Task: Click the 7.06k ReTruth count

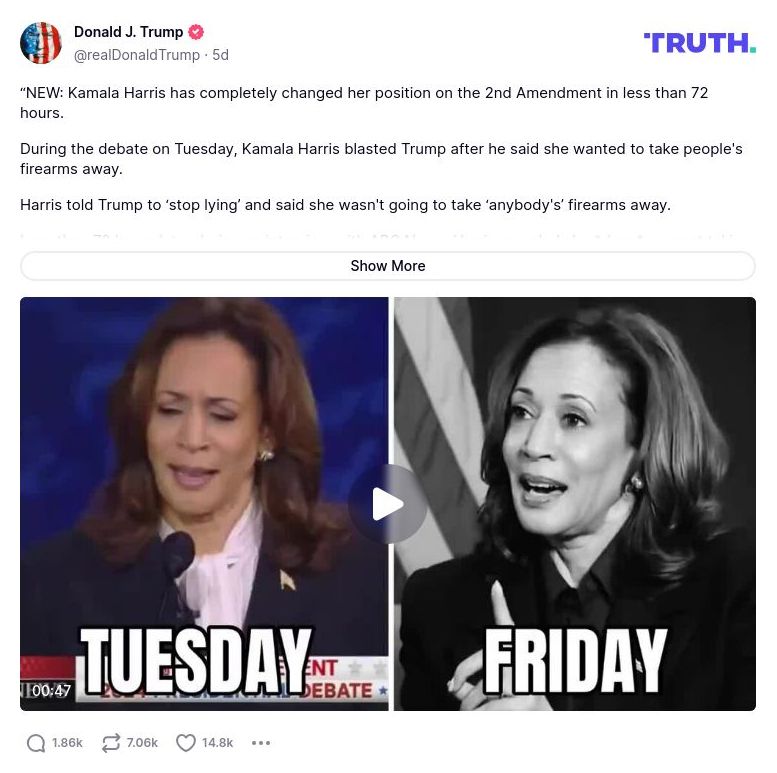Action: pyautogui.click(x=142, y=743)
